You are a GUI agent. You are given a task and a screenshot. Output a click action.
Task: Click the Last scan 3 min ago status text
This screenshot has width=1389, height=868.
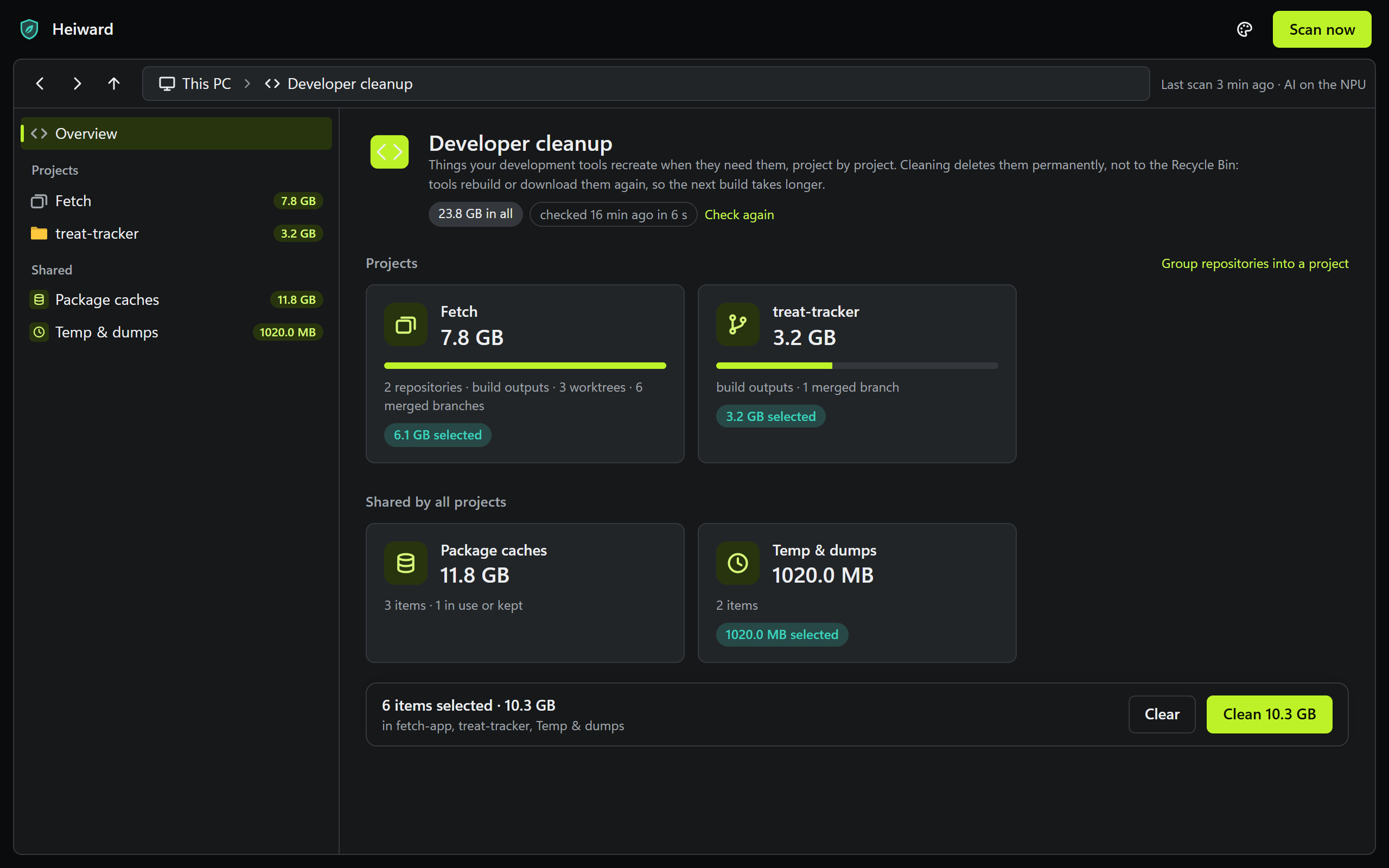click(1263, 85)
